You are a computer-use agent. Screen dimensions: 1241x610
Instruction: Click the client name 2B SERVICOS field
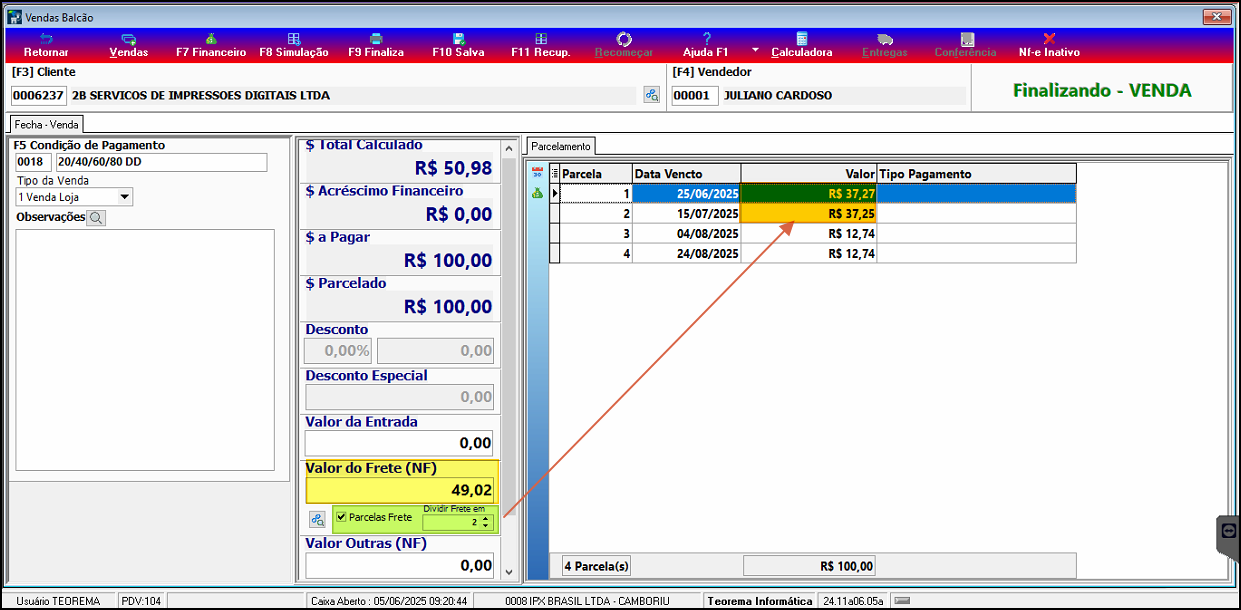[x=355, y=96]
